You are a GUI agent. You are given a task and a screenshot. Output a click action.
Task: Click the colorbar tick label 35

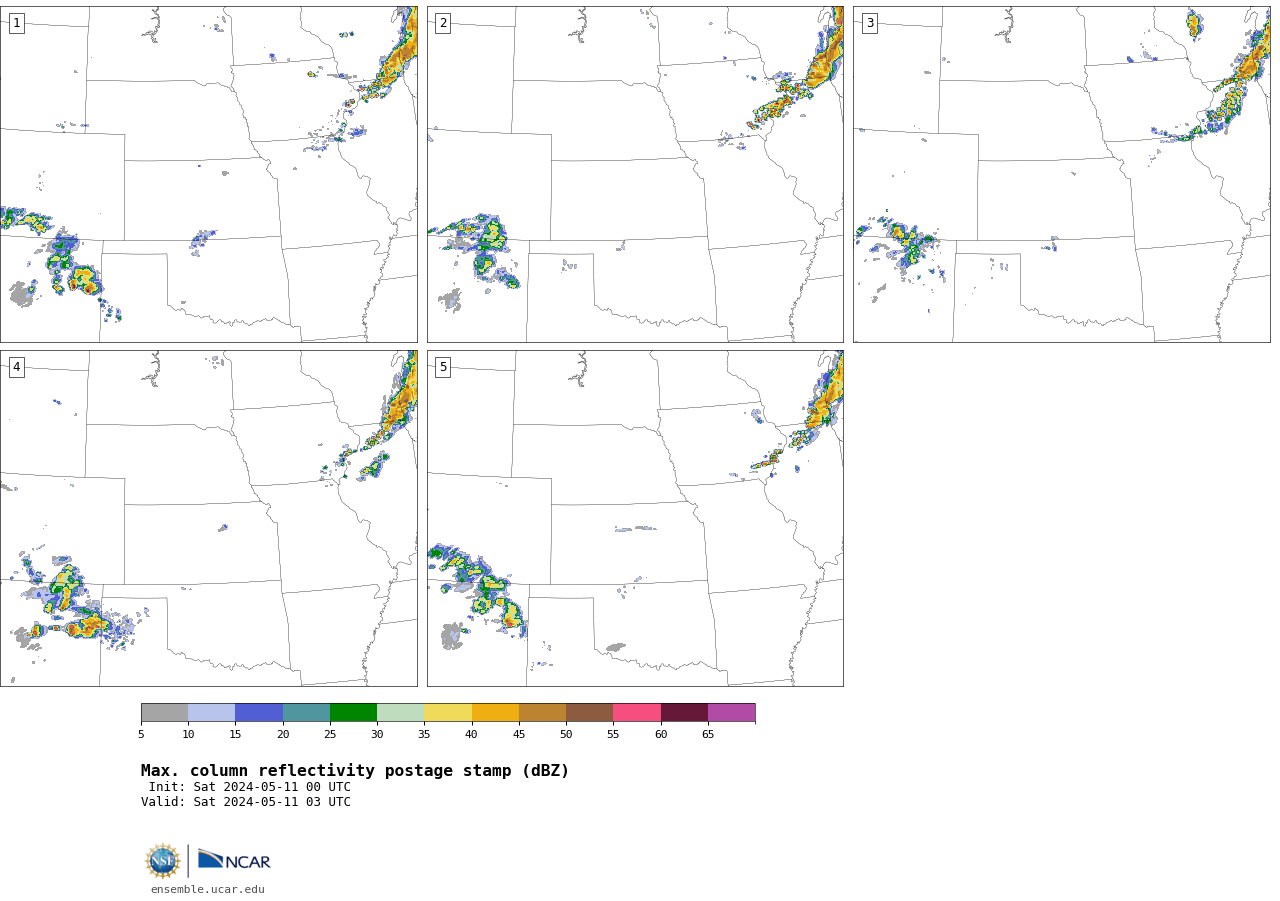click(424, 735)
